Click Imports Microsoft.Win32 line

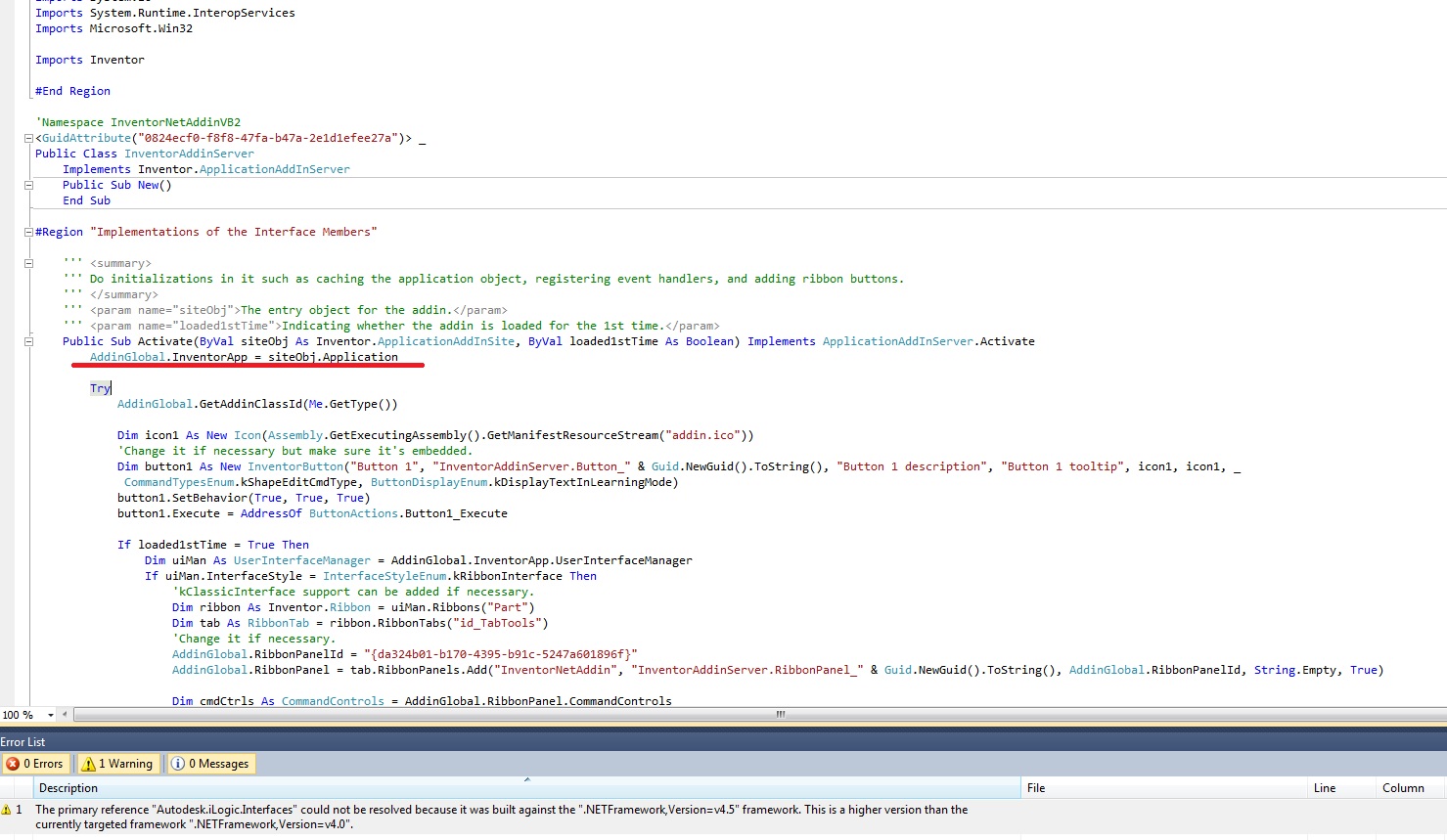113,28
